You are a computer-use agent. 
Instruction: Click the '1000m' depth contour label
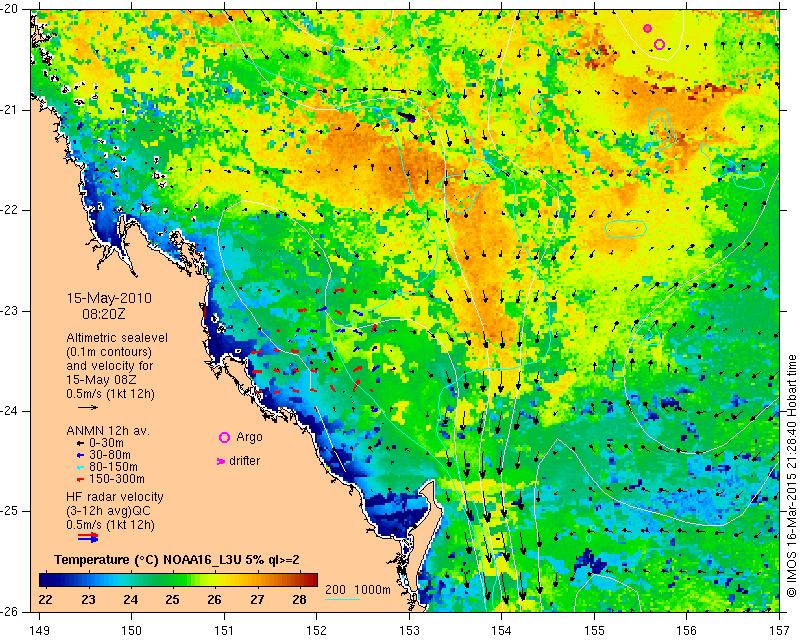[x=372, y=590]
